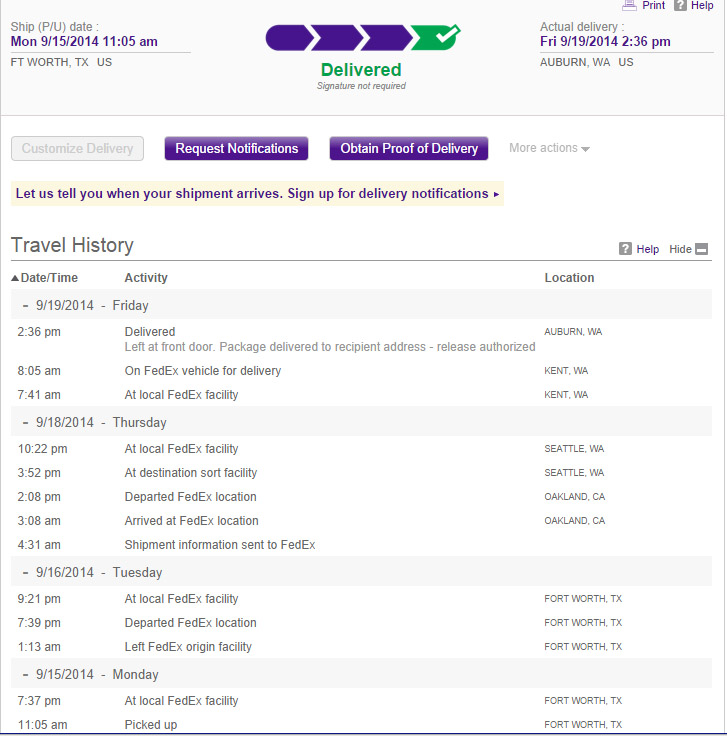This screenshot has height=737, width=727.
Task: Collapse the 9/15/2014 Monday group
Action: click(x=25, y=674)
